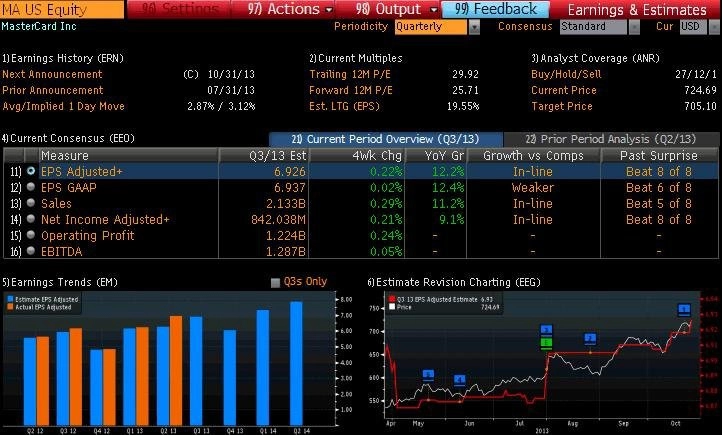Click the Q1 14 blue estimate bar
Screen dimensions: 722x435
coord(263,368)
